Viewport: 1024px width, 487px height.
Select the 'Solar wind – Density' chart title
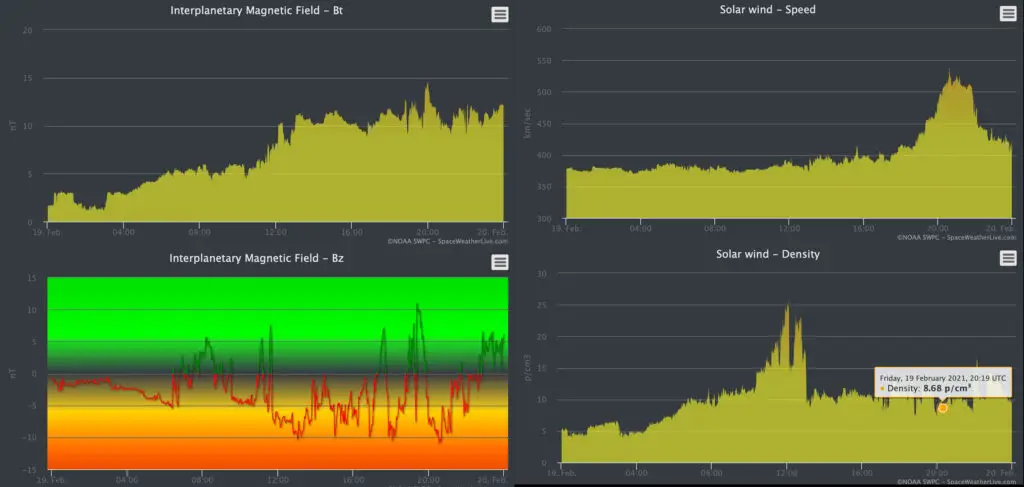[x=767, y=254]
